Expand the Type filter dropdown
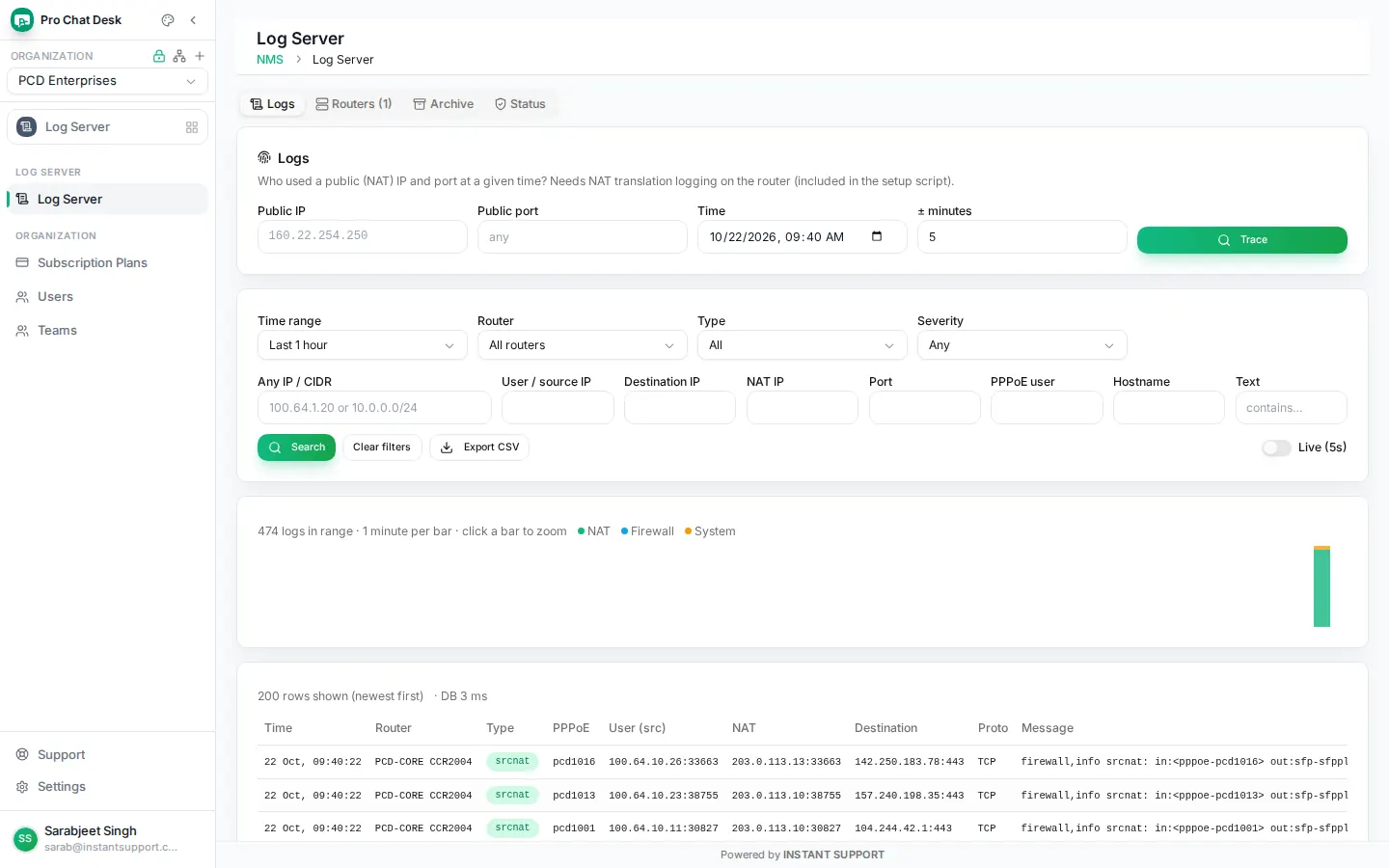This screenshot has width=1389, height=868. point(802,345)
